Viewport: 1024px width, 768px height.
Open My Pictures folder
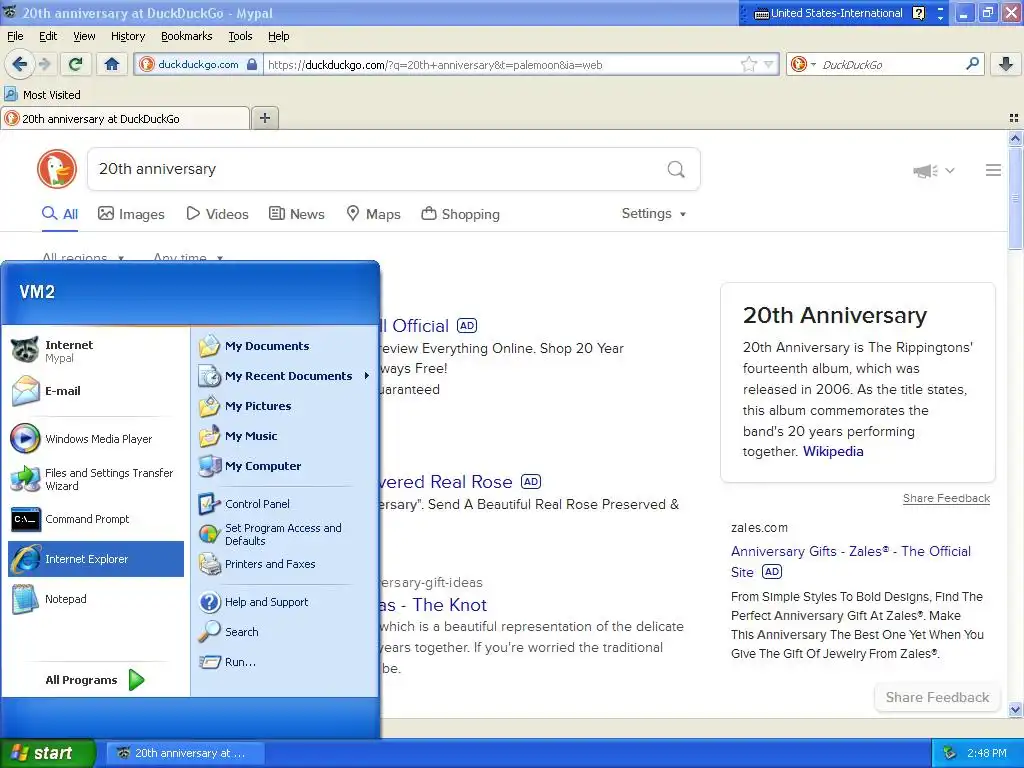click(x=286, y=406)
